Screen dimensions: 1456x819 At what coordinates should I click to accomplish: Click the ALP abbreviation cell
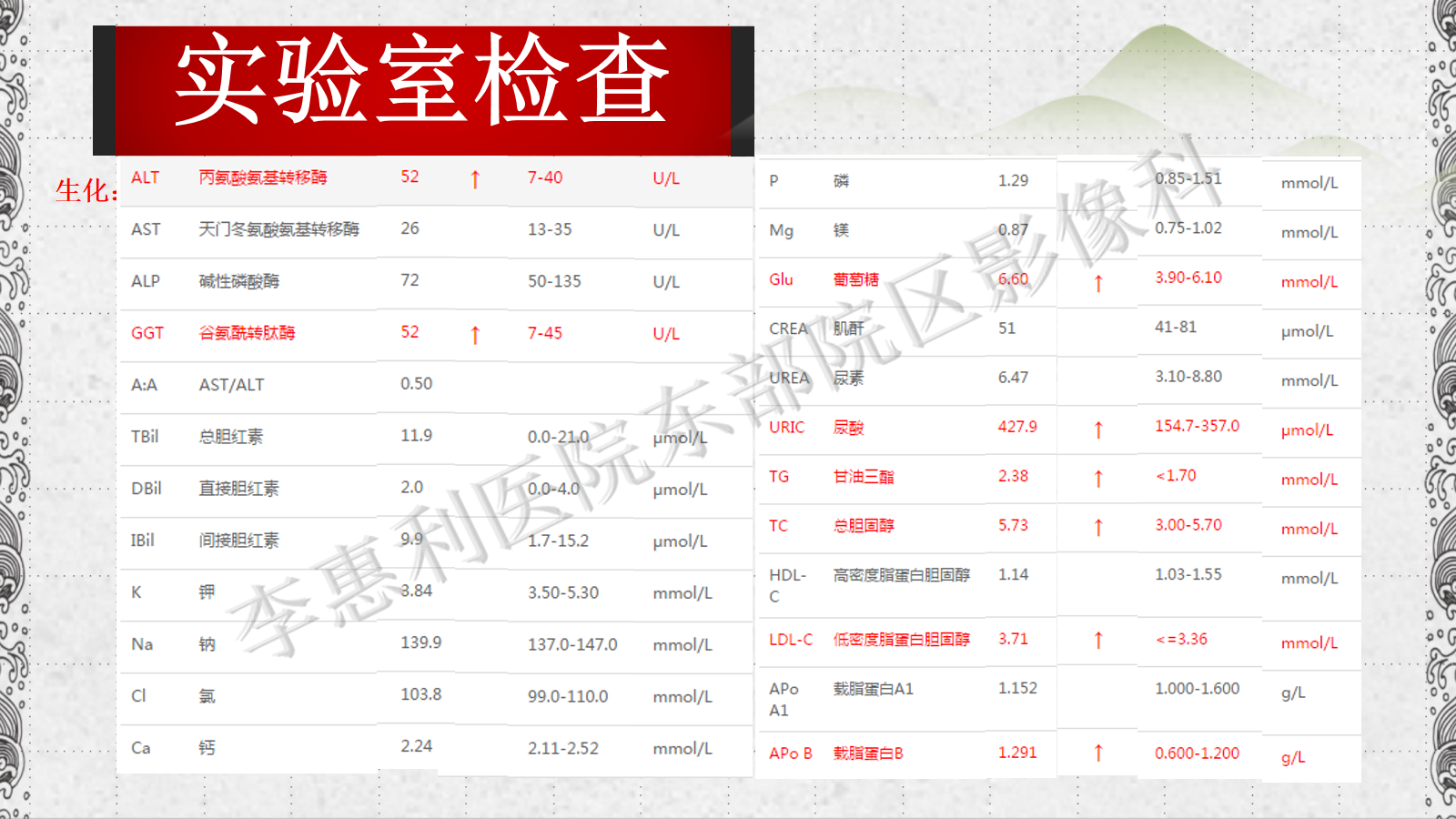tap(146, 281)
